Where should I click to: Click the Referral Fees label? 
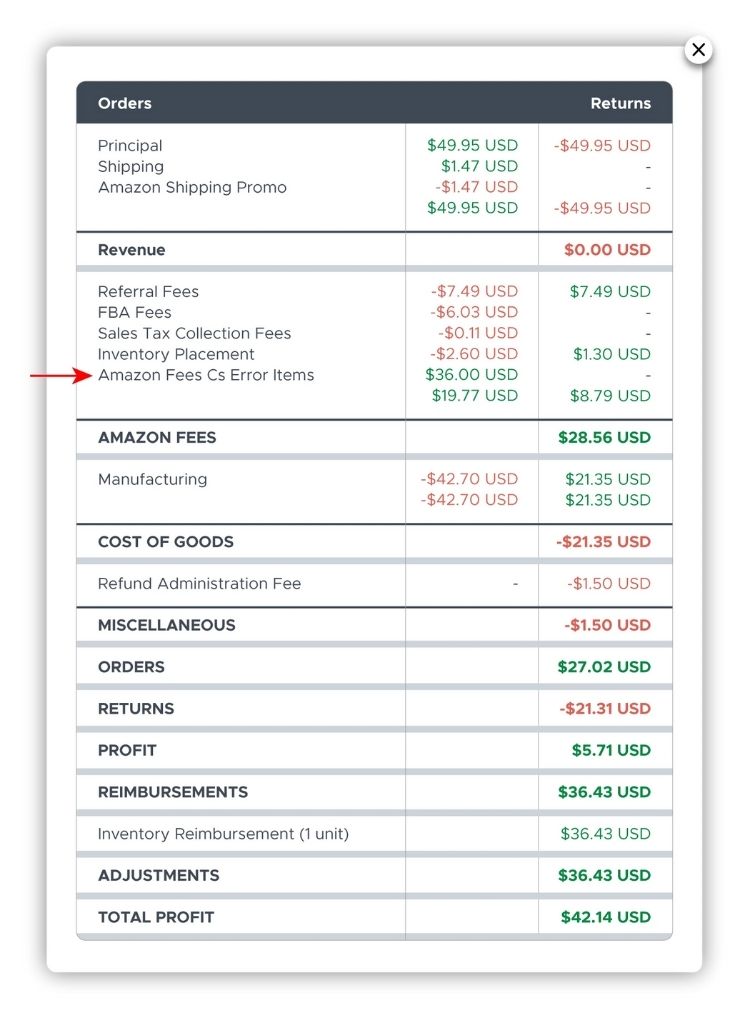[x=148, y=292]
